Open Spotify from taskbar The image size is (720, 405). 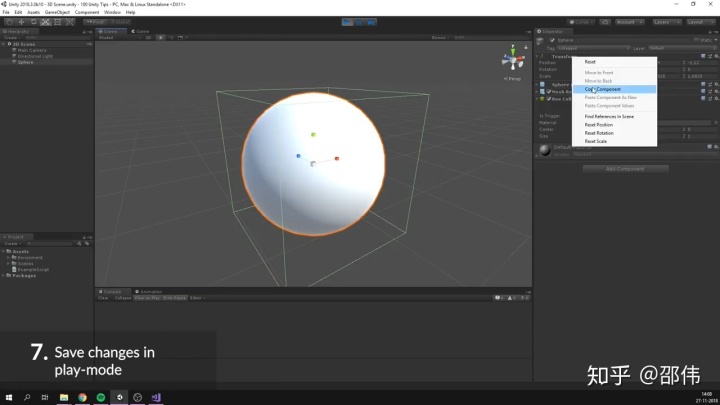[x=101, y=397]
